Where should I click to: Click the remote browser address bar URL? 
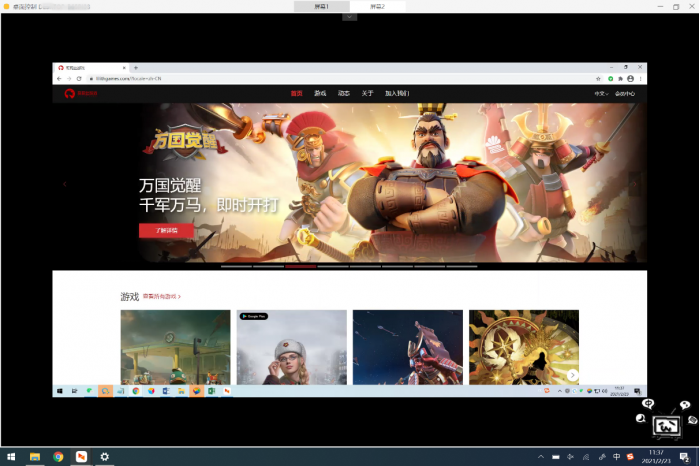point(129,79)
